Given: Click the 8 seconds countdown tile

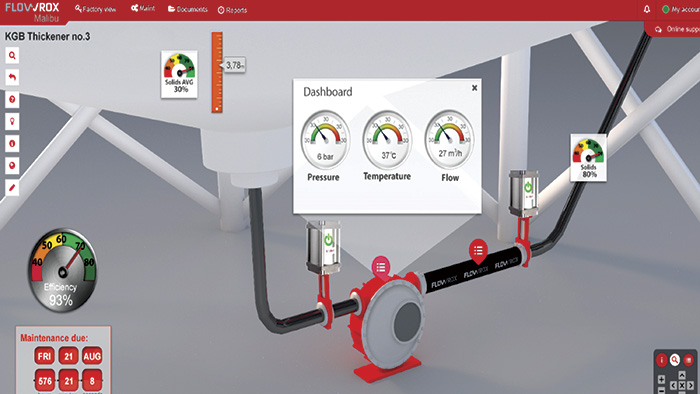Looking at the screenshot, I should (92, 381).
